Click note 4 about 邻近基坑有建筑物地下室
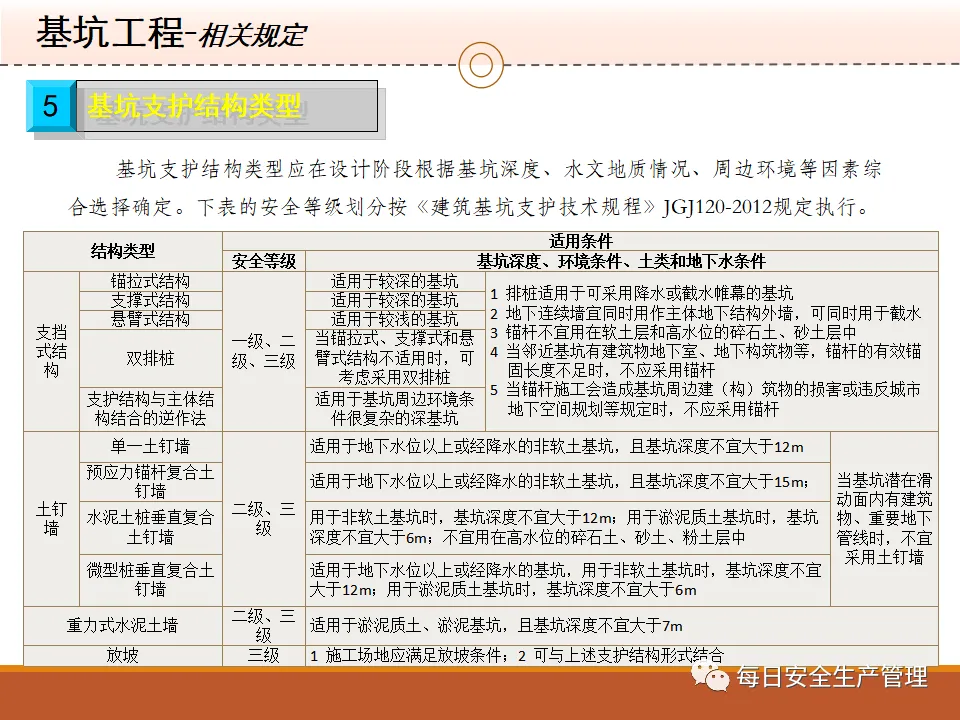 (705, 361)
